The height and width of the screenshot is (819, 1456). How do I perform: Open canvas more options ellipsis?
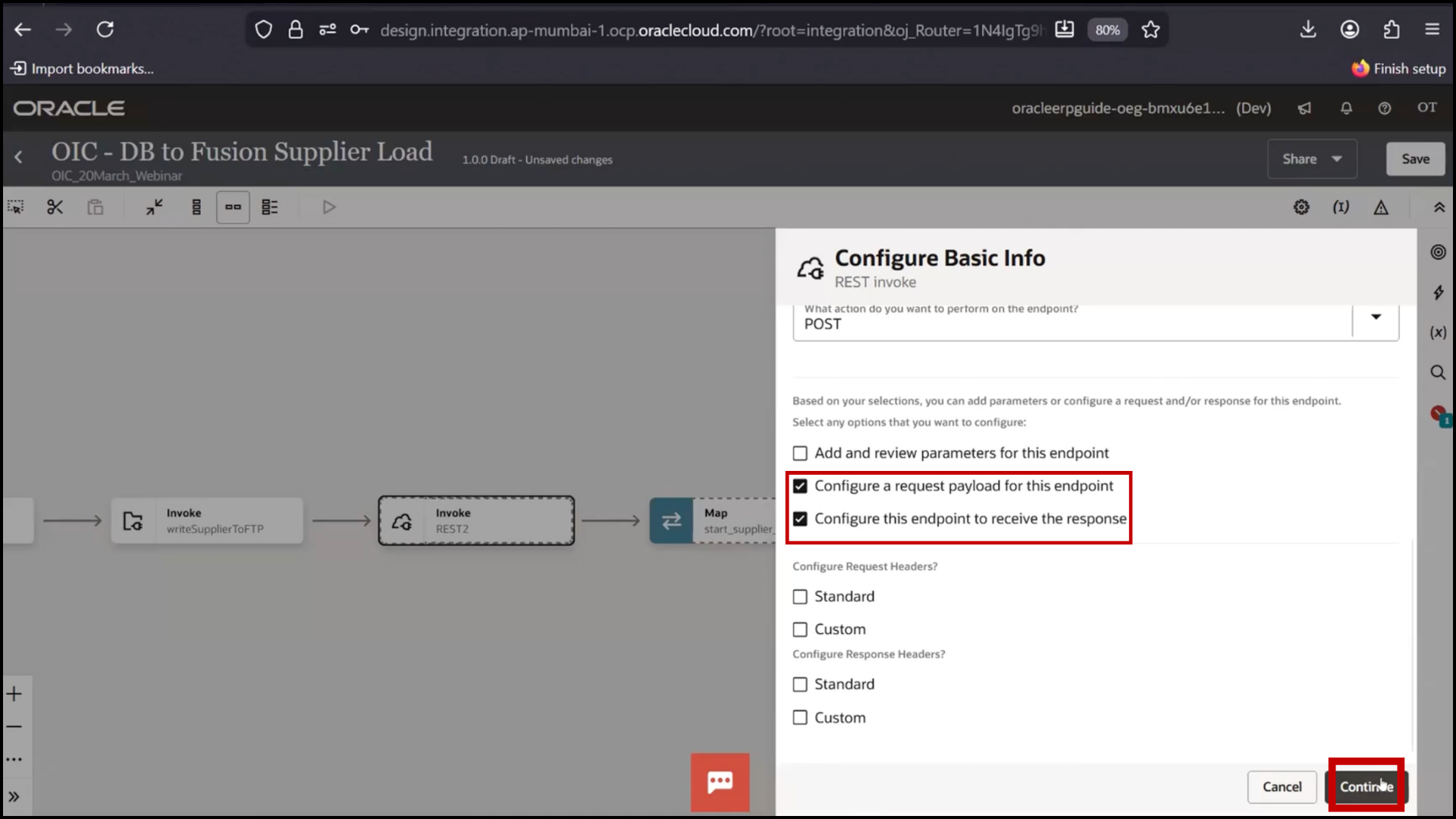coord(14,759)
